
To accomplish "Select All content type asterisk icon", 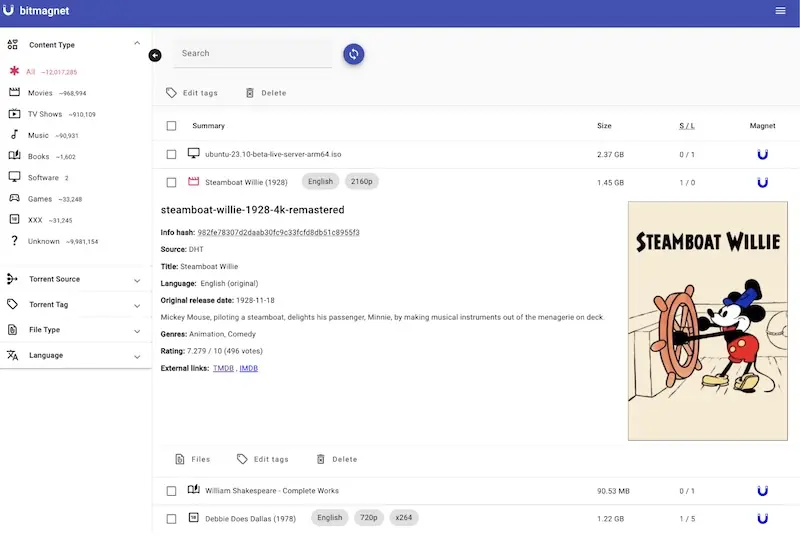I will pyautogui.click(x=14, y=71).
